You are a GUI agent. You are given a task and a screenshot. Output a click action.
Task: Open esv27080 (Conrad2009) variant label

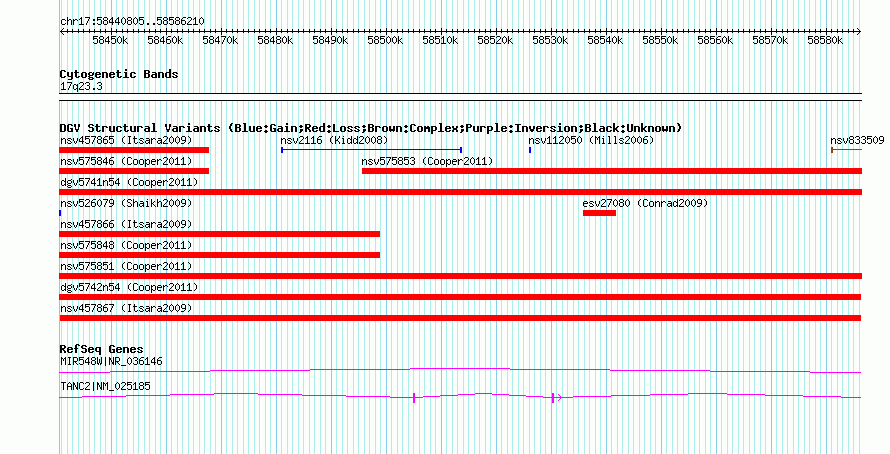click(645, 203)
